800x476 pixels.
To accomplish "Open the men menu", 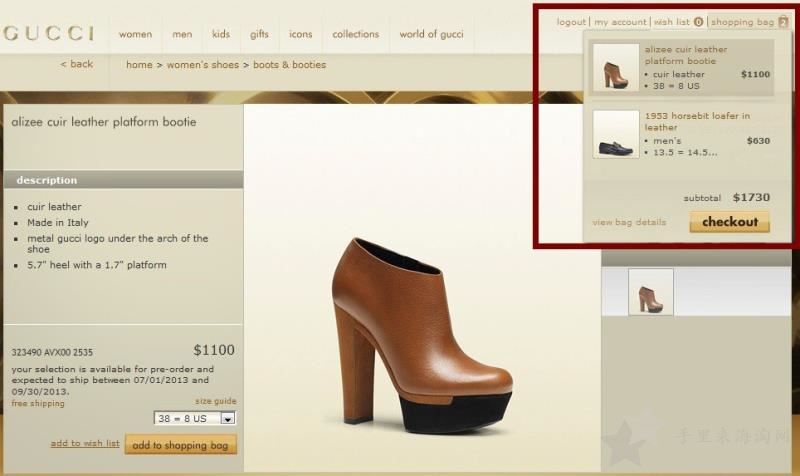I will click(182, 34).
